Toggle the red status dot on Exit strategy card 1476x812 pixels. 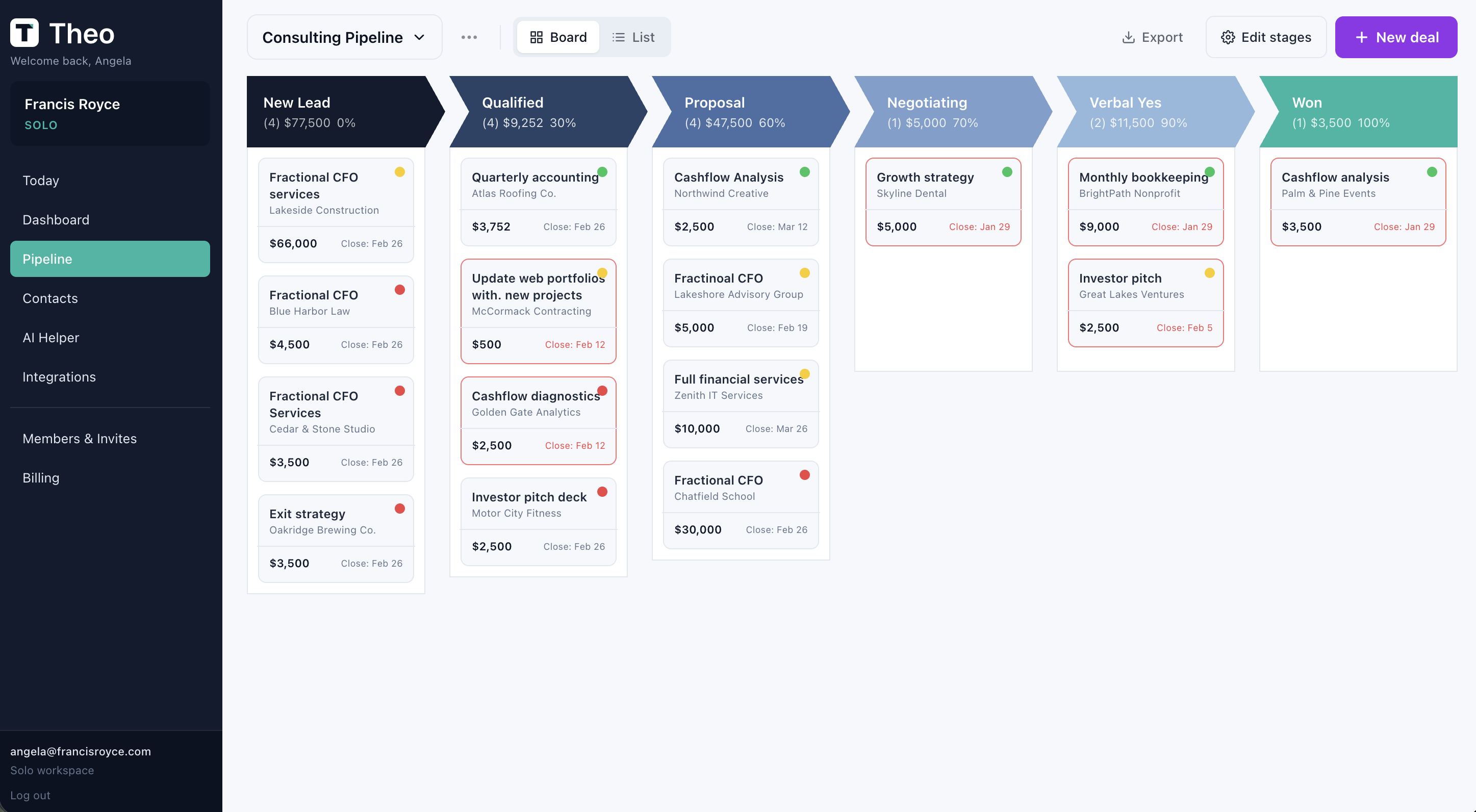tap(400, 509)
